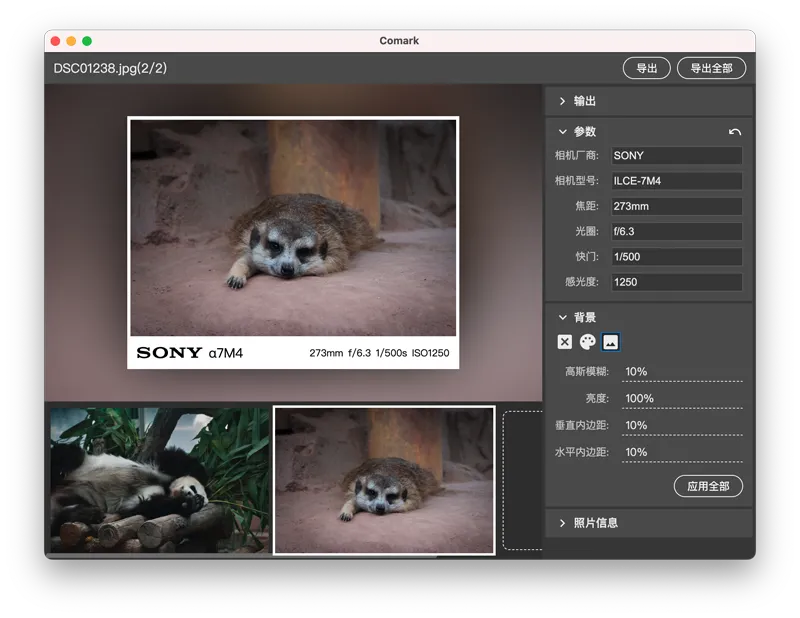Select the image background icon

click(x=611, y=342)
